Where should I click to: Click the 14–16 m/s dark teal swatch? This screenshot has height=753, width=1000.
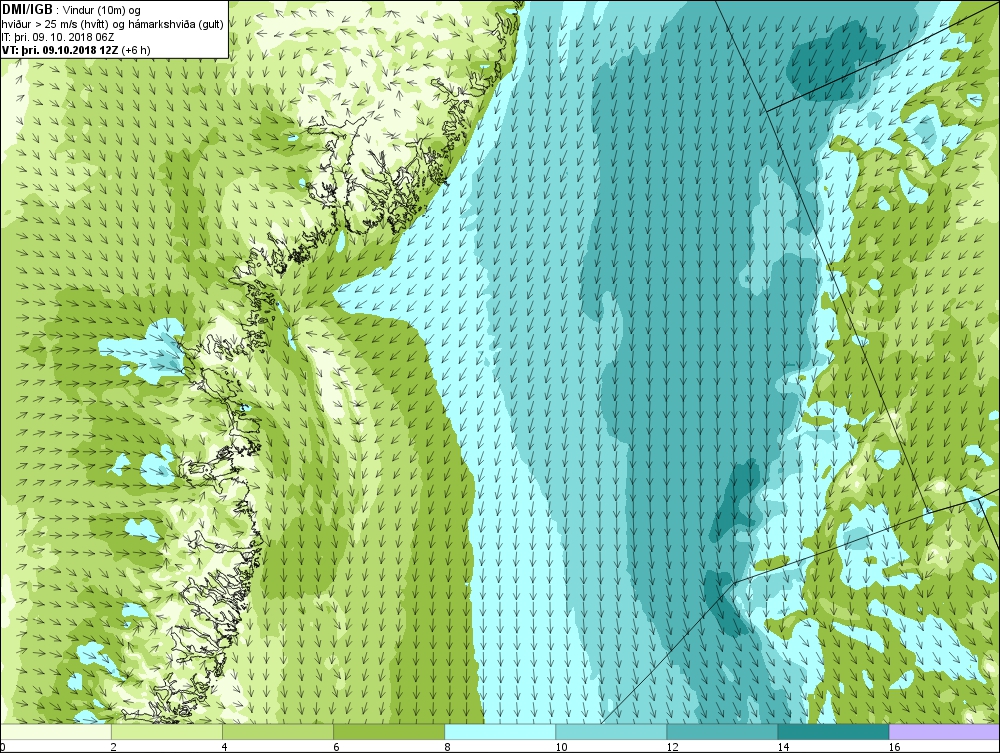[833, 732]
